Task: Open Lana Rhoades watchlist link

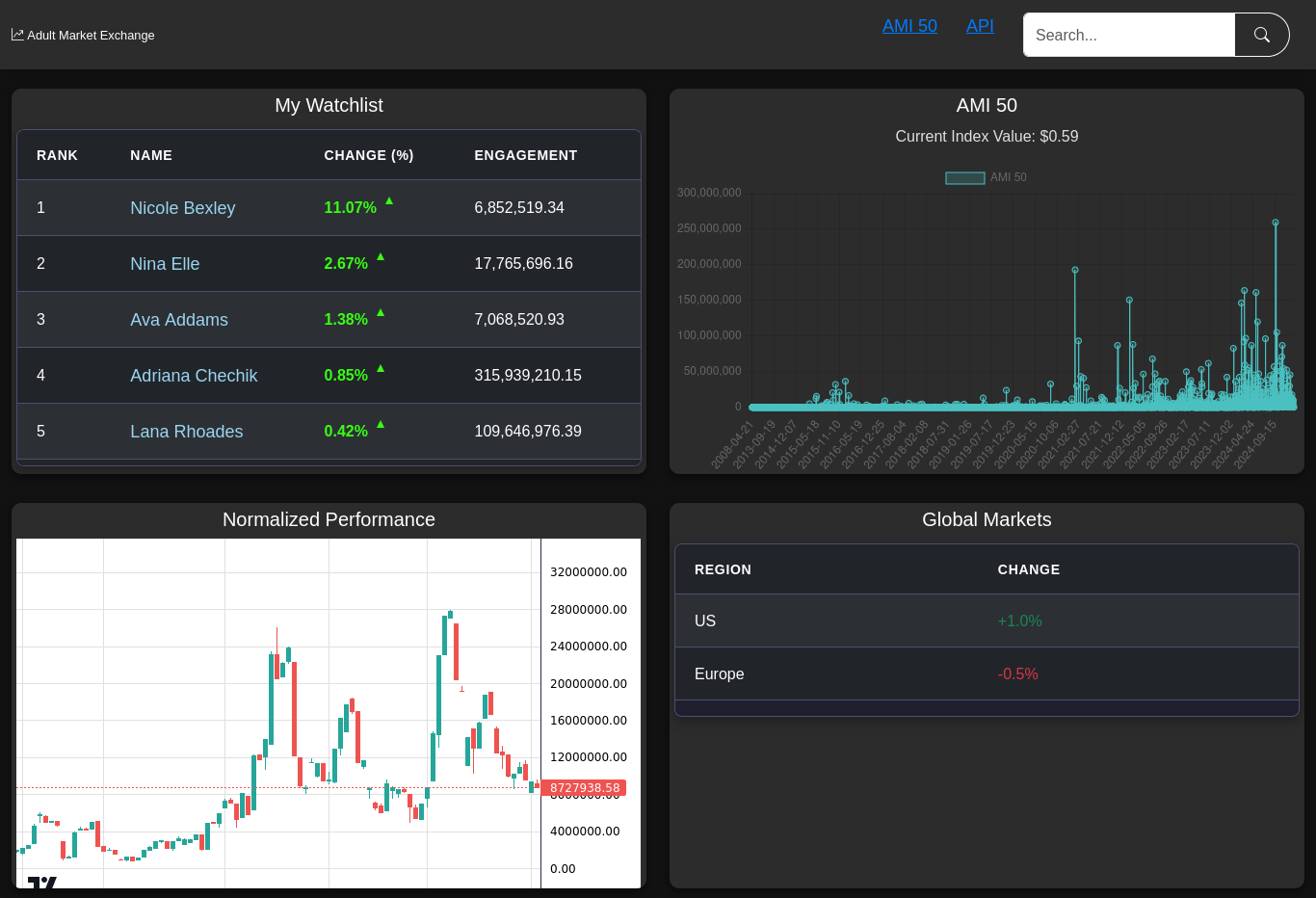Action: (187, 432)
